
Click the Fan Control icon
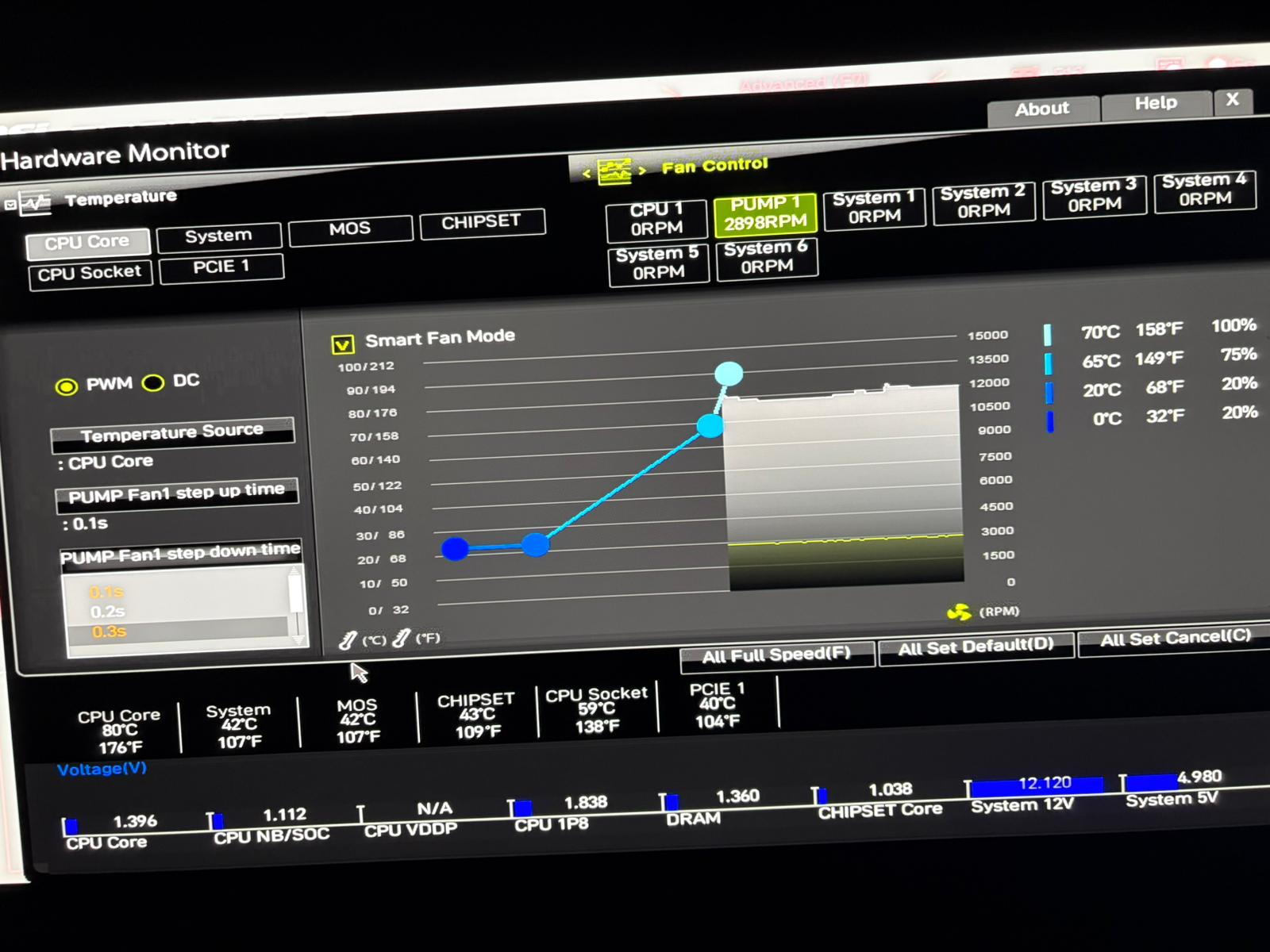(614, 171)
